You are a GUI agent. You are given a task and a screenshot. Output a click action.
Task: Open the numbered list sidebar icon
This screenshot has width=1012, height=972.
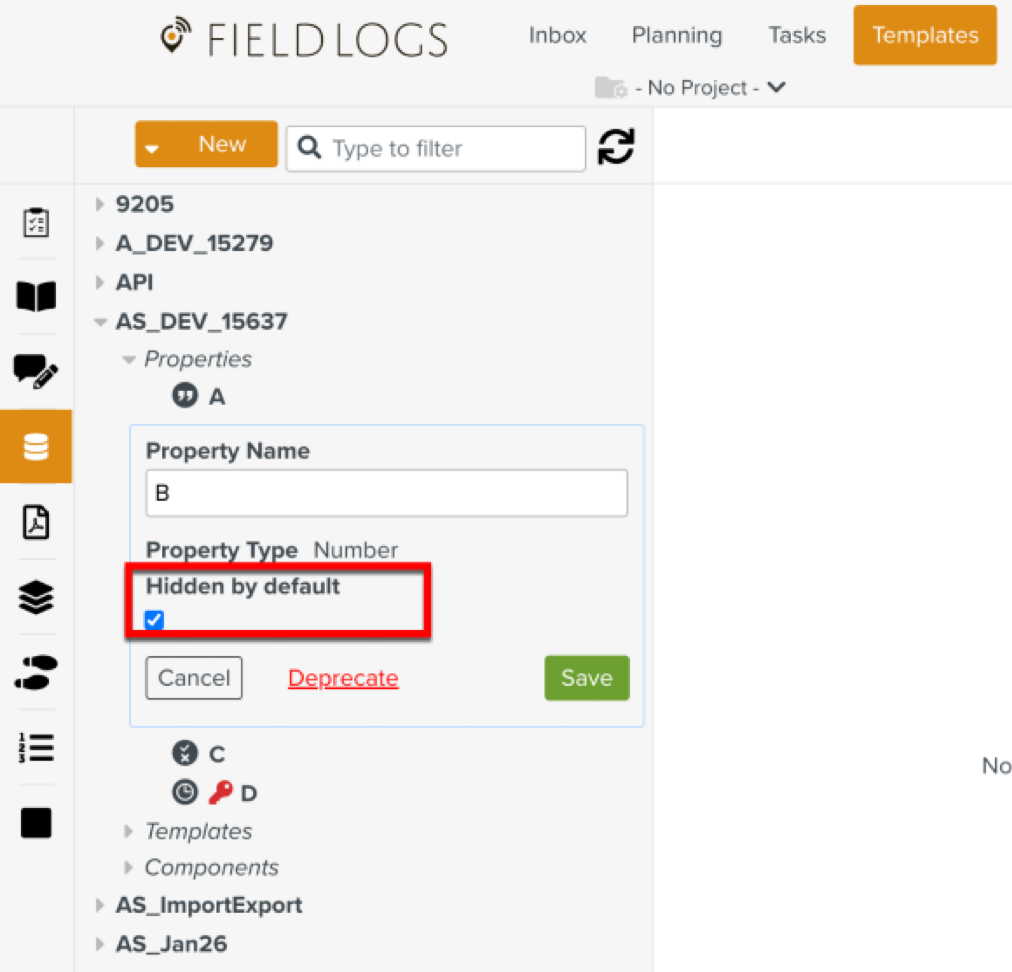(36, 748)
